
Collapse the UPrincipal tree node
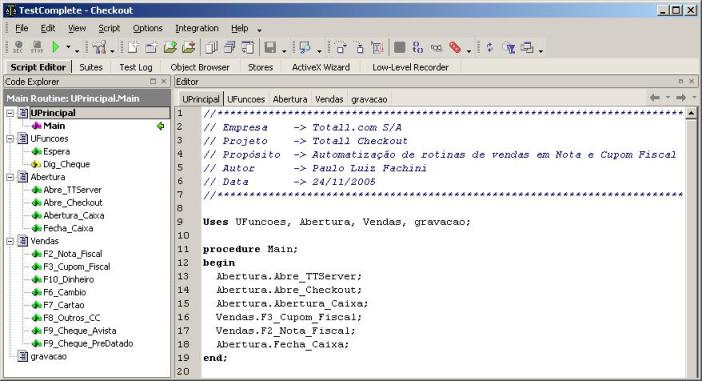click(x=10, y=113)
